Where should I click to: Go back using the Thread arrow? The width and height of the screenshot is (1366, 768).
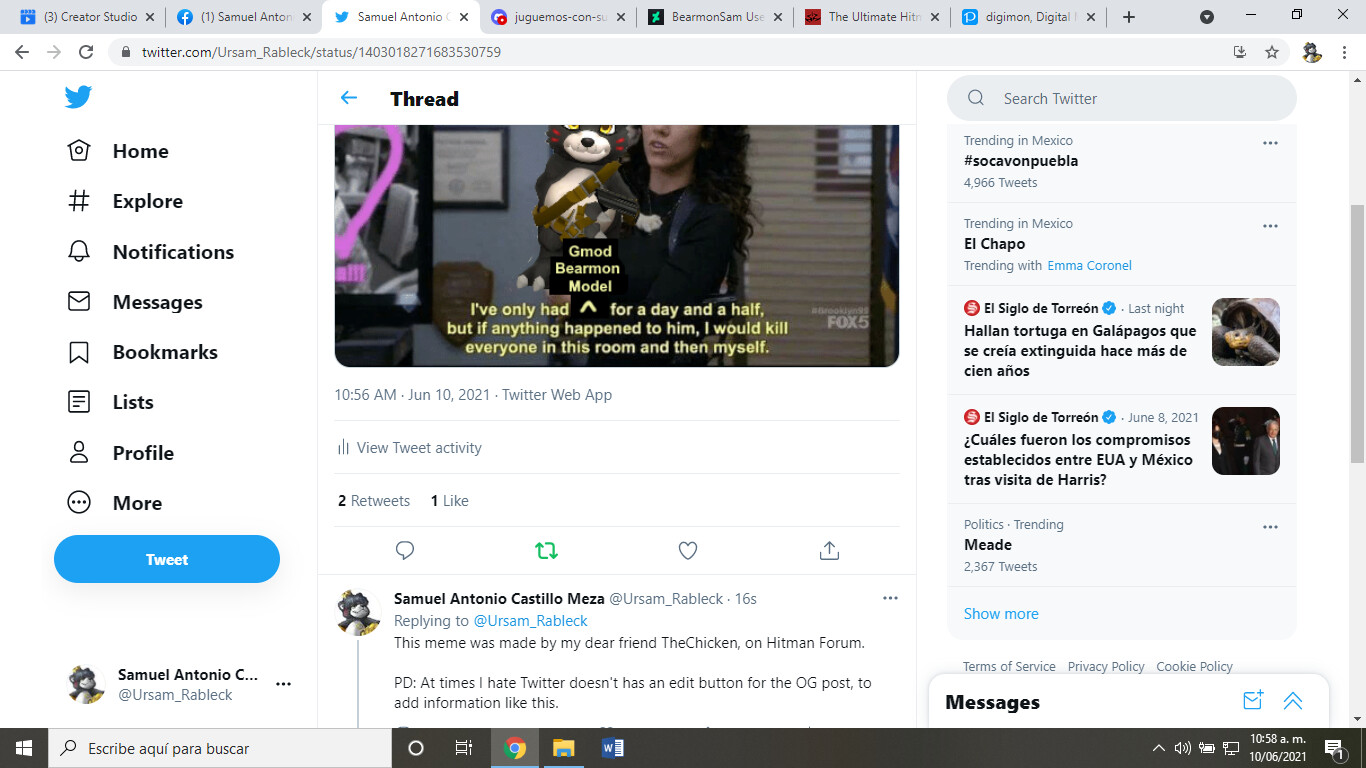[x=349, y=98]
